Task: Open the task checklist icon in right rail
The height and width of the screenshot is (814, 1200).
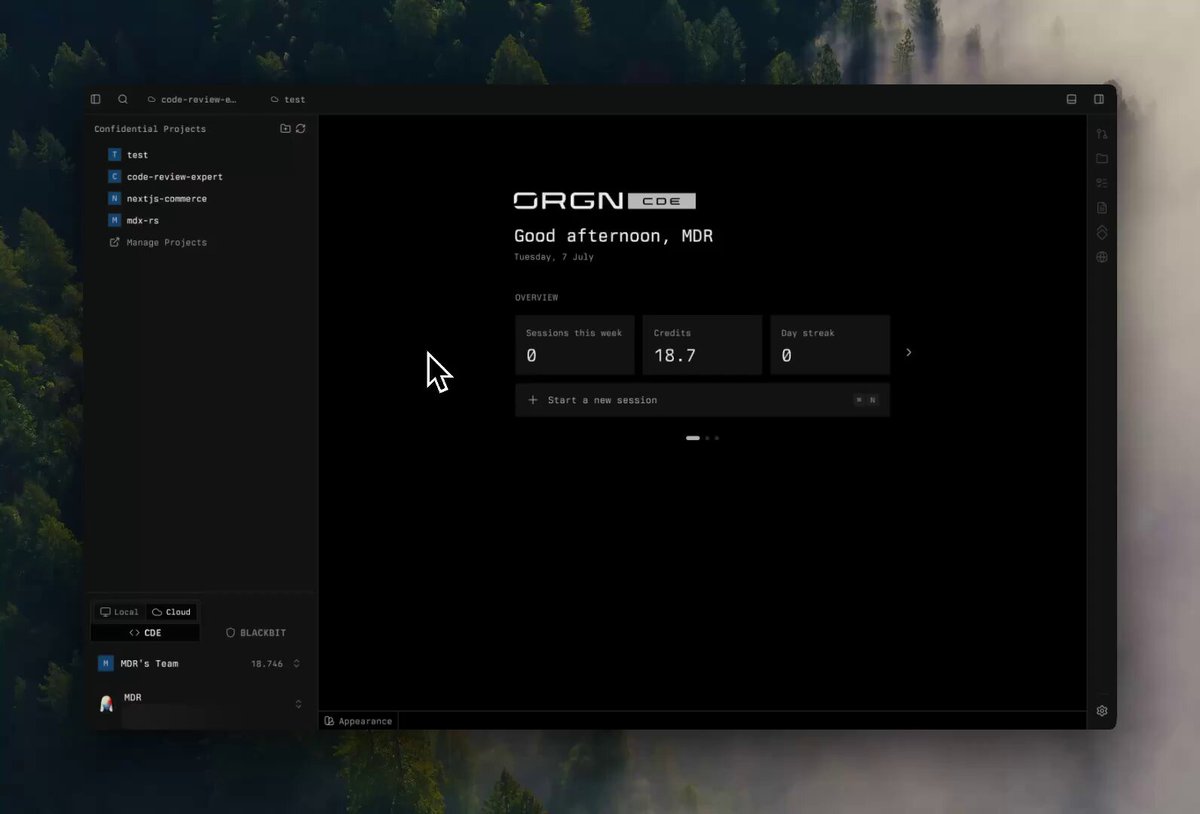Action: point(1102,183)
